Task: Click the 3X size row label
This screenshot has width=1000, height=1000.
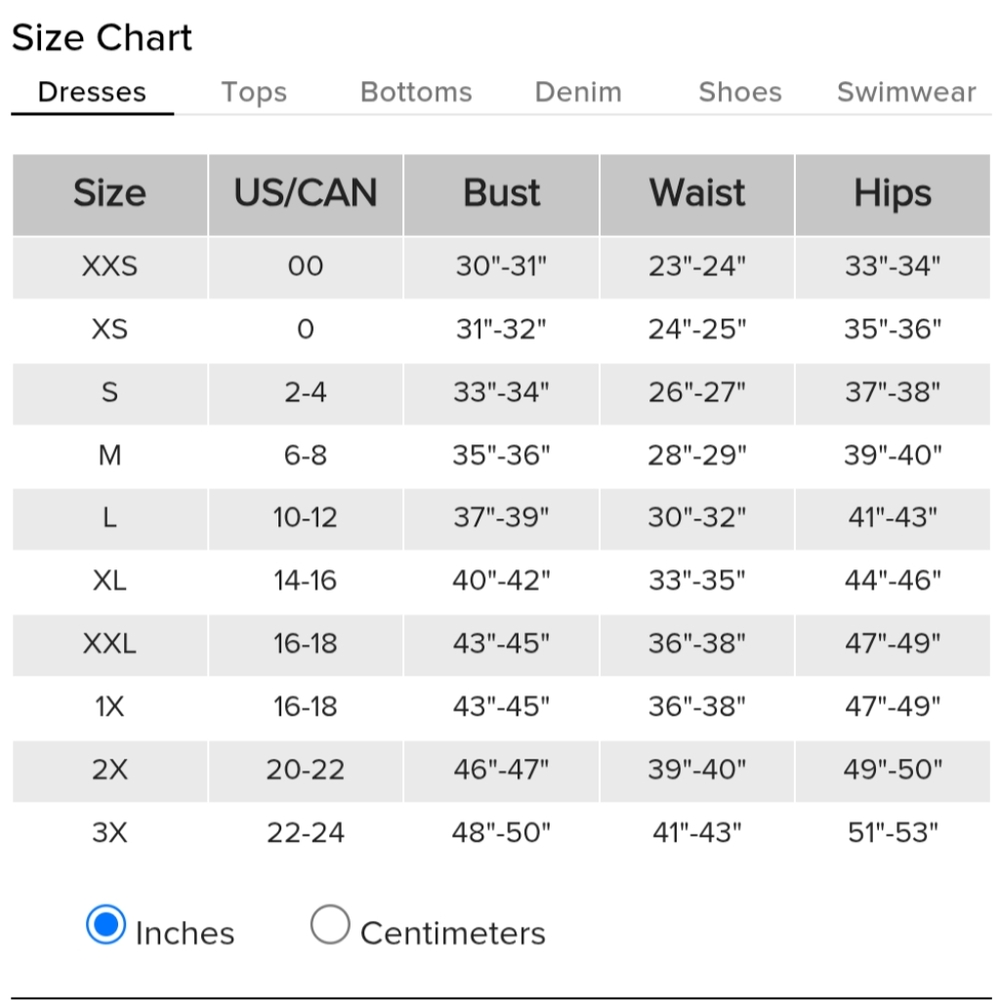Action: click(x=110, y=832)
